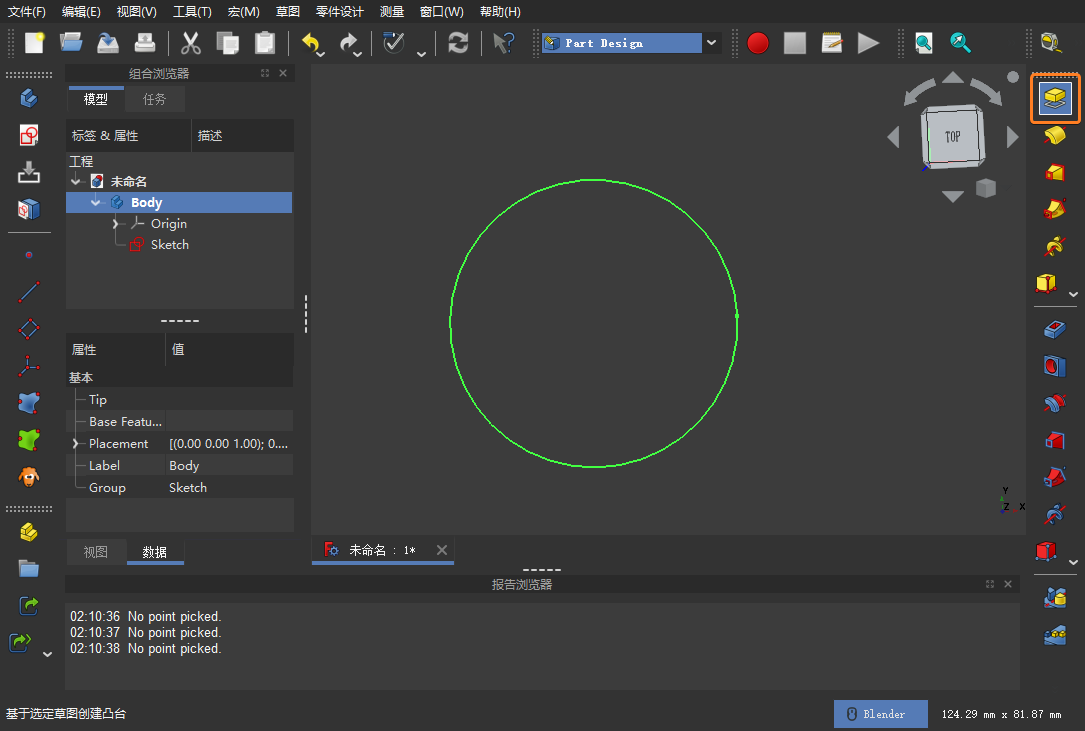The image size is (1085, 731).
Task: Open the additive primitive dropdown arrow
Action: (1074, 294)
